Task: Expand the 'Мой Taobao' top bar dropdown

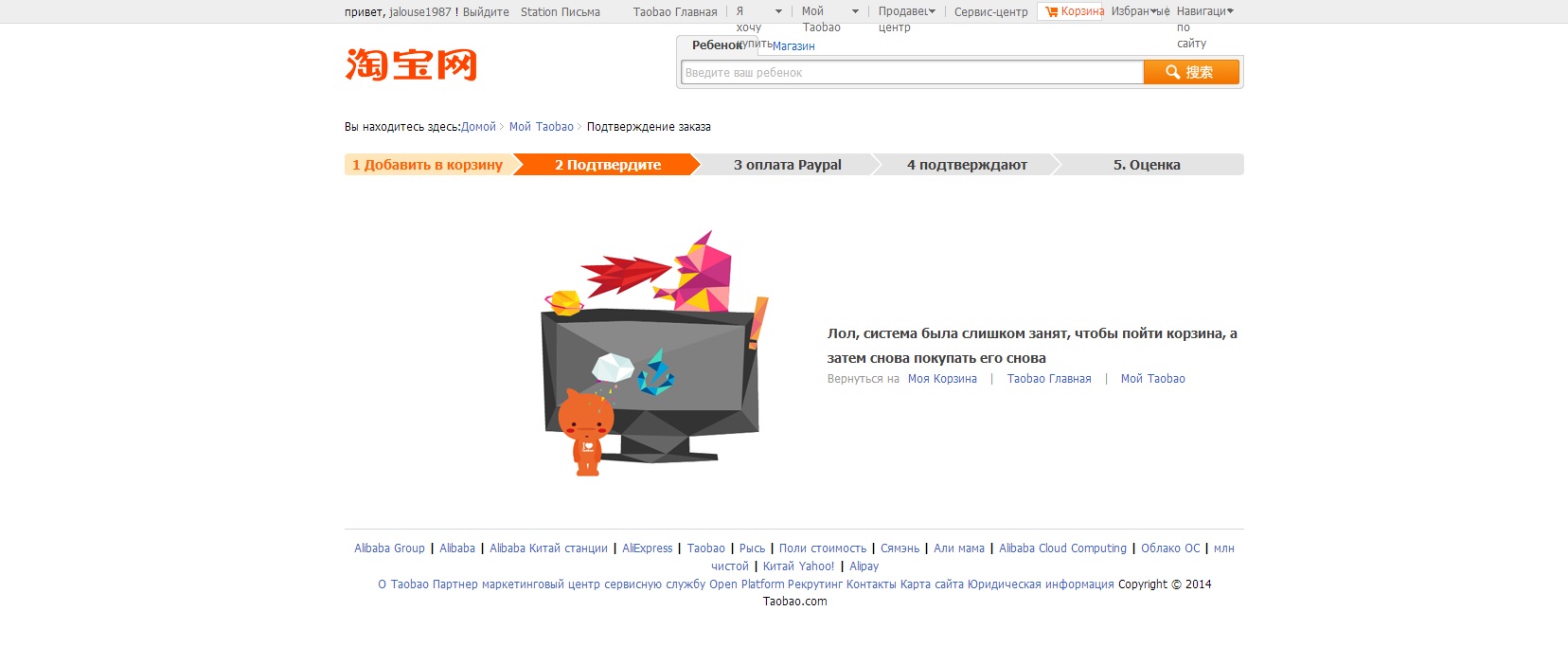Action: (855, 12)
